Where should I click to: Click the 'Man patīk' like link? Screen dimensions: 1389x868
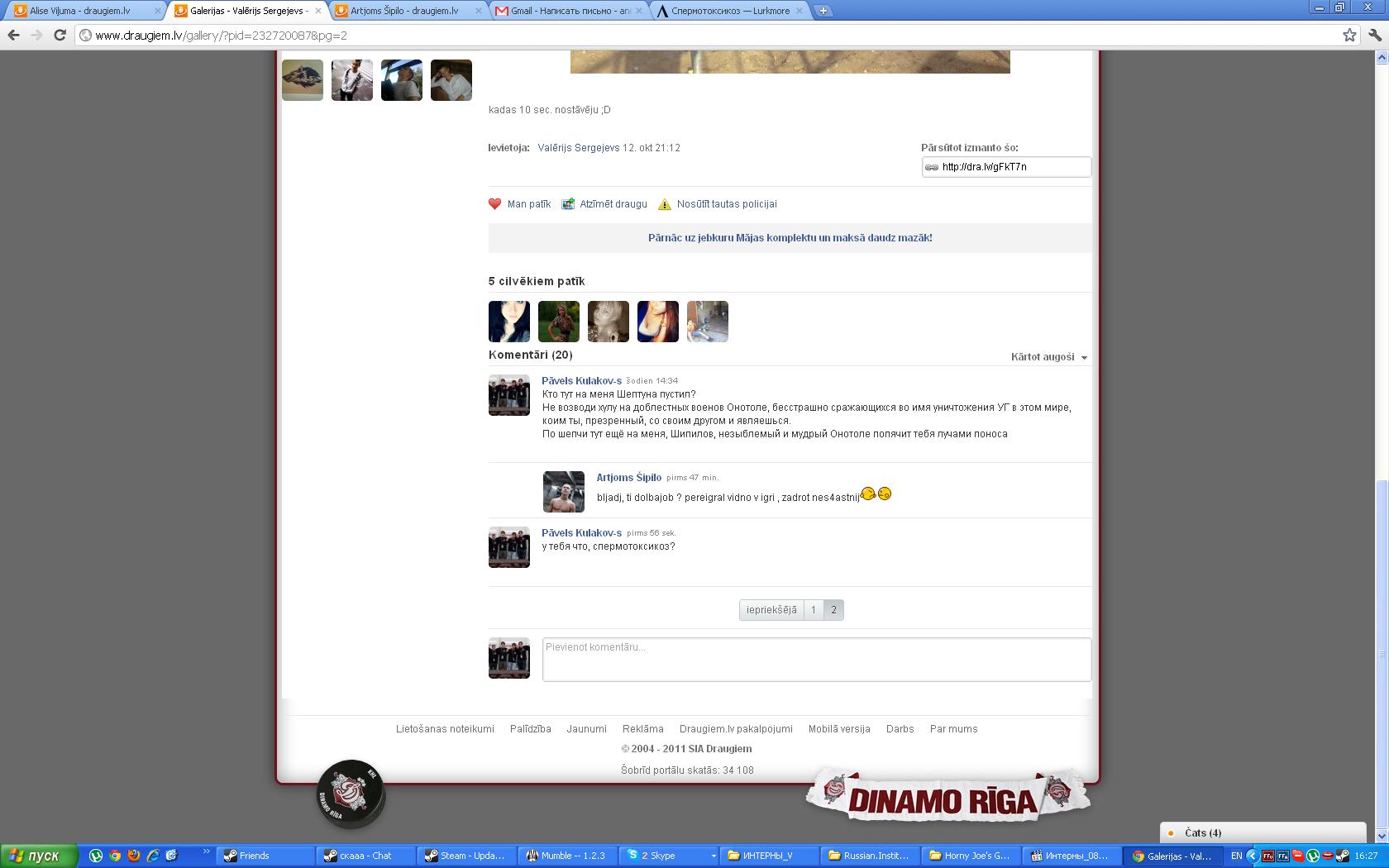pos(529,204)
